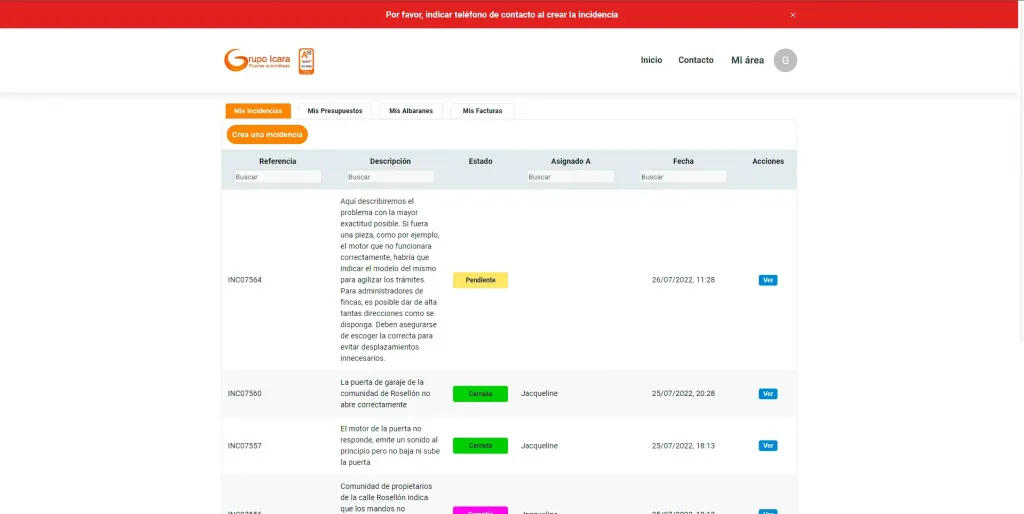Screen dimensions: 1024x514
Task: Switch to Mis Albaranes tab
Action: coord(411,111)
